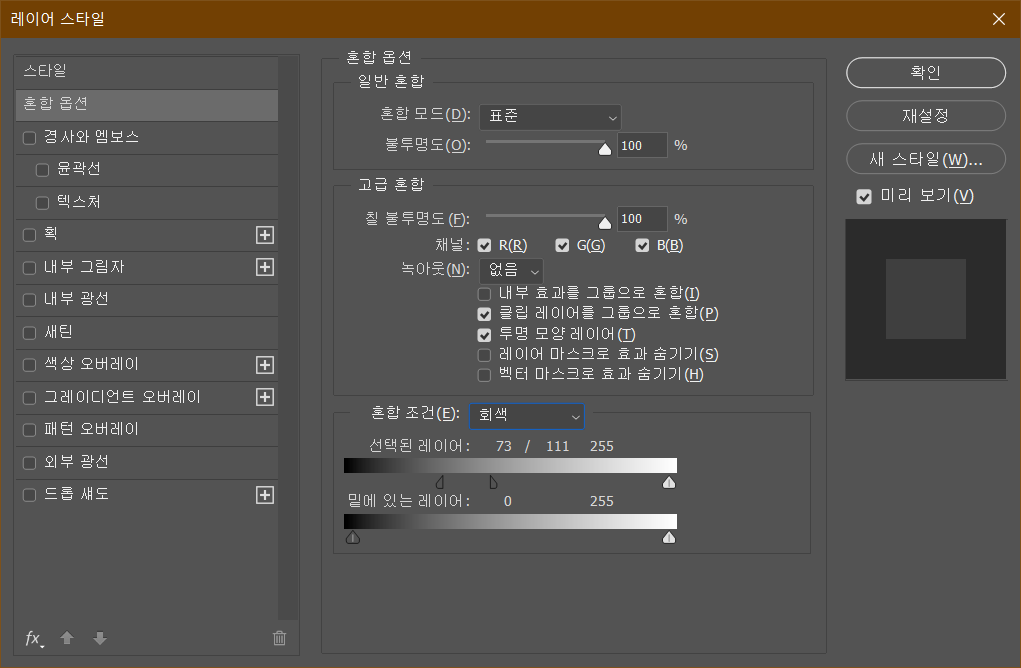
Task: Tick the 색상 오버레이 checkbox
Action: [29, 365]
